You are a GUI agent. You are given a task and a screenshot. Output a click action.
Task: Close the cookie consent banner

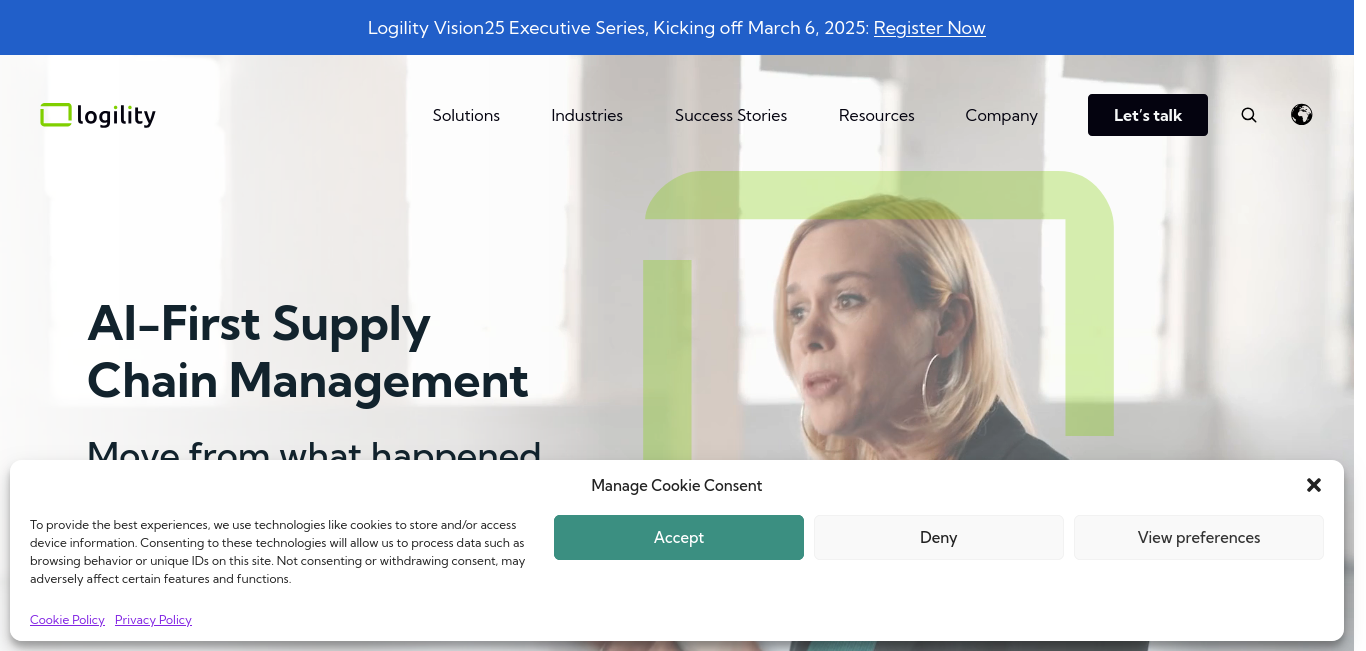(x=1314, y=485)
